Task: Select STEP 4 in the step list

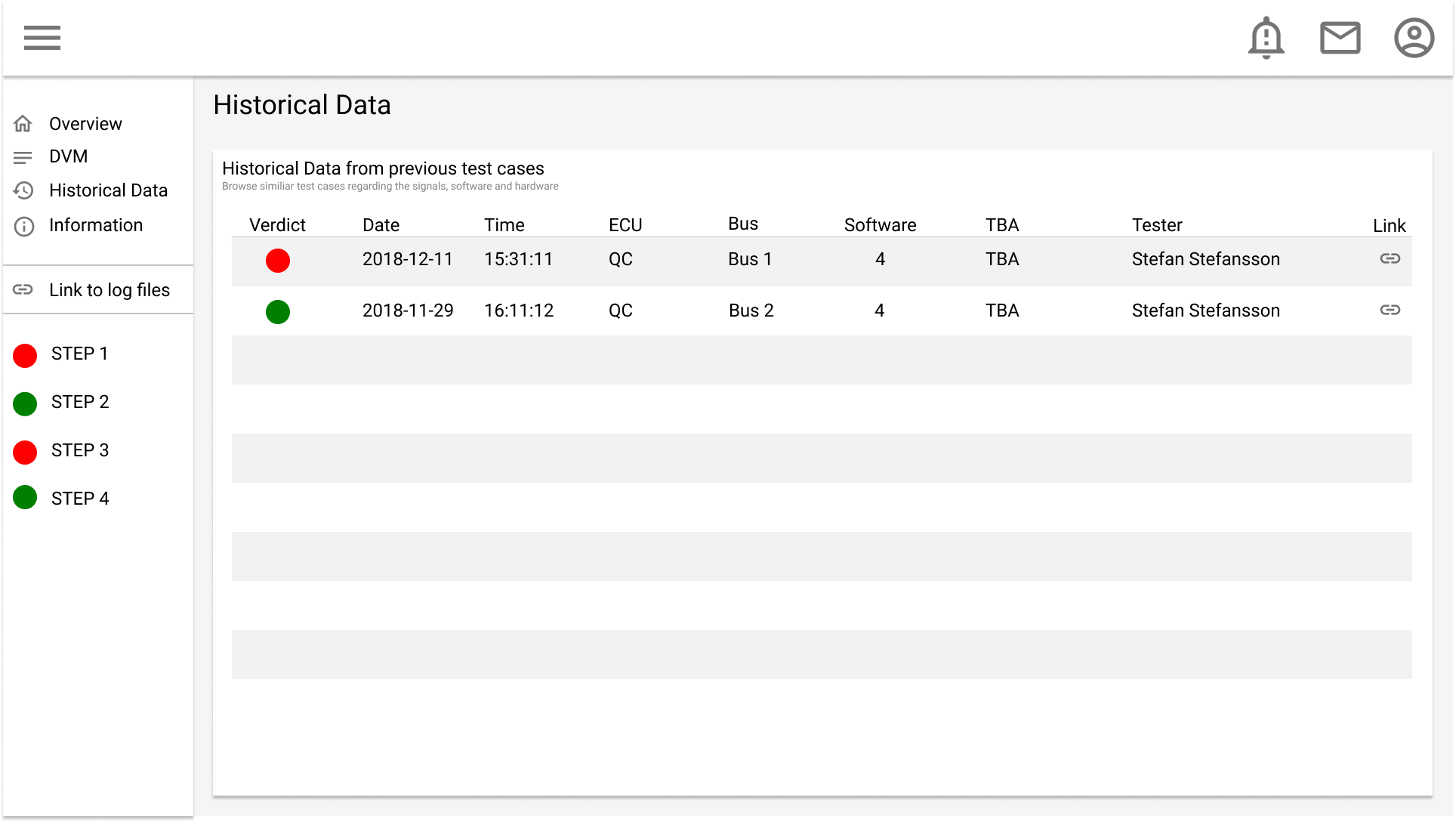Action: (x=80, y=499)
